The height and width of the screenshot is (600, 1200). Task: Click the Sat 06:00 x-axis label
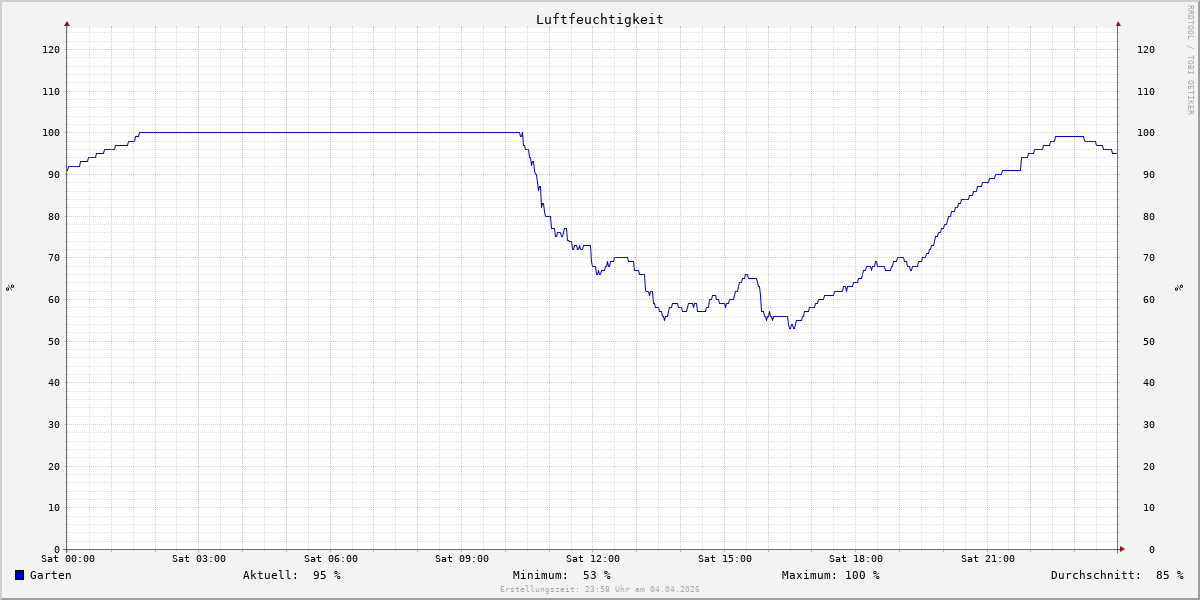coord(330,559)
